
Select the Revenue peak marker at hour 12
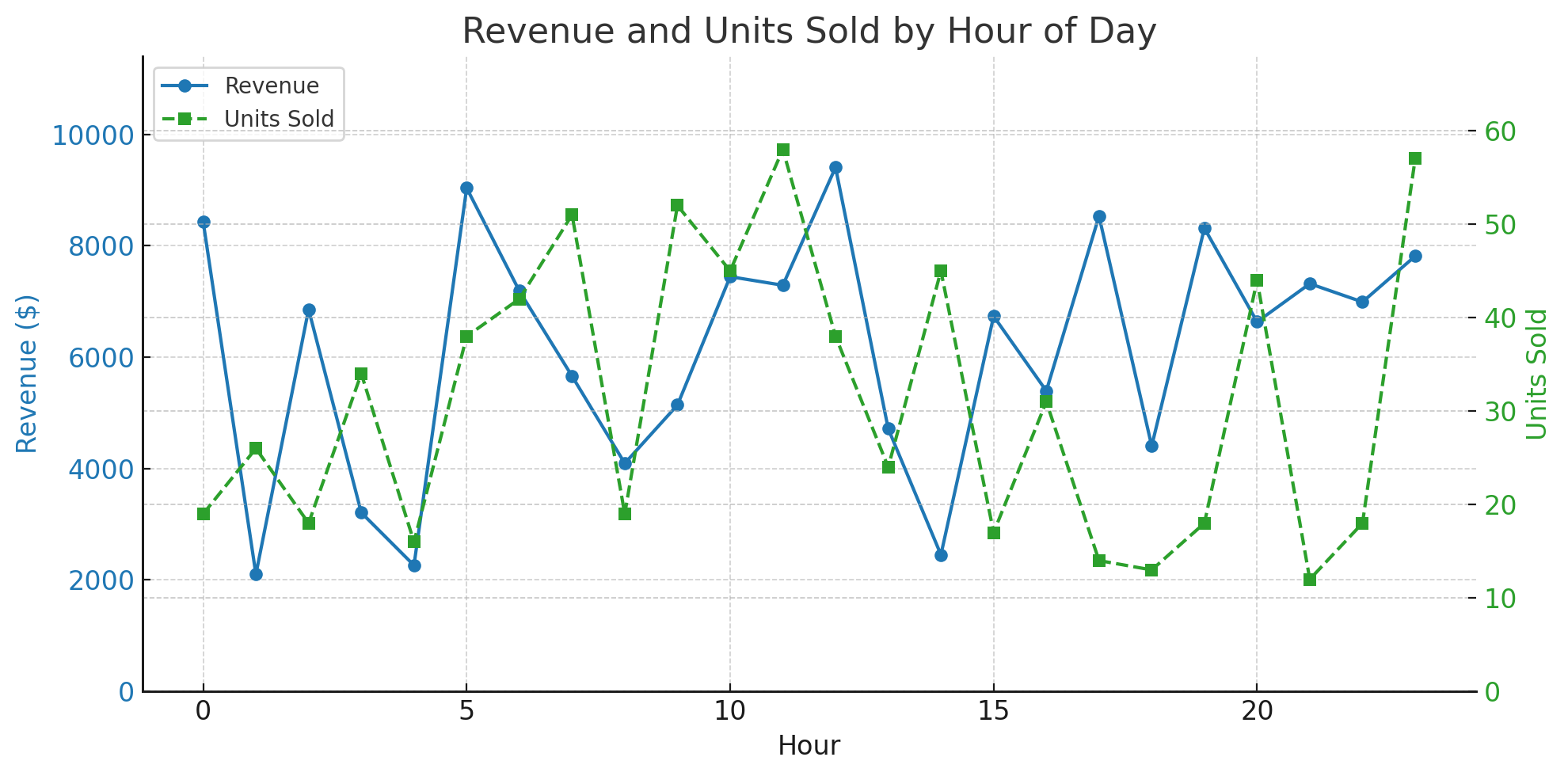point(836,167)
